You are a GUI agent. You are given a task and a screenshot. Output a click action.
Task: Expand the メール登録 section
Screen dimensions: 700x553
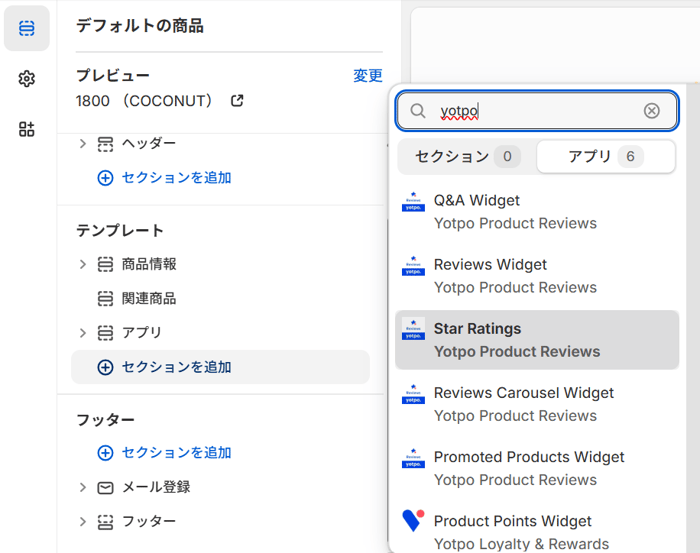click(83, 487)
